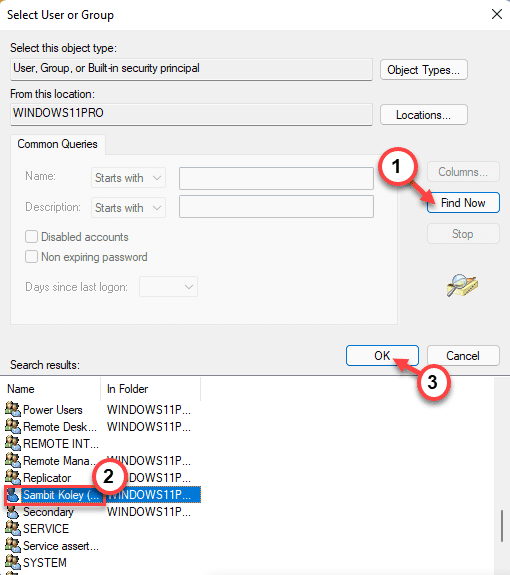Screen dimensions: 510x575
Task: Open the Name Starts with dropdown
Action: coord(128,178)
